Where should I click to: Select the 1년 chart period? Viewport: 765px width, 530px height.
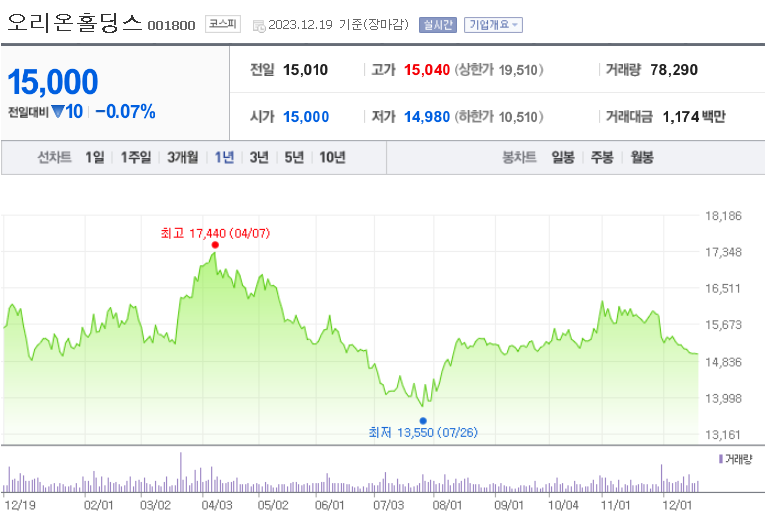[x=224, y=157]
